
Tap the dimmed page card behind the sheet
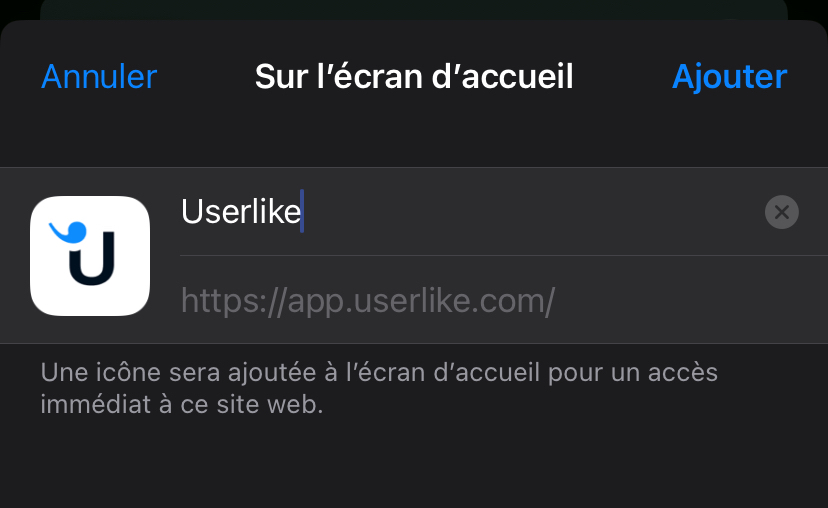tap(414, 10)
